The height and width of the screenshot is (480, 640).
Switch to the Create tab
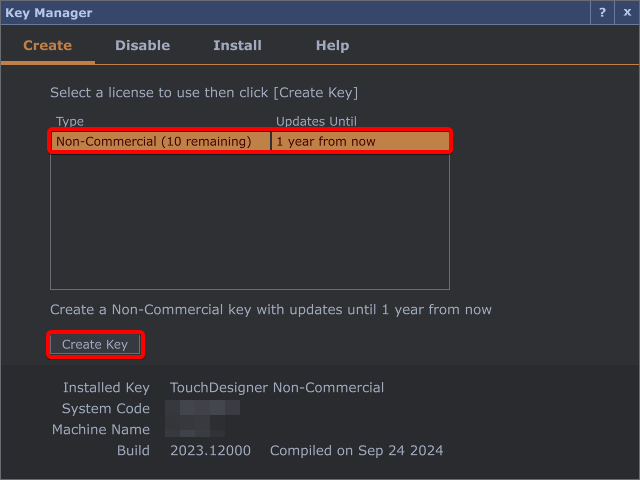pos(47,45)
